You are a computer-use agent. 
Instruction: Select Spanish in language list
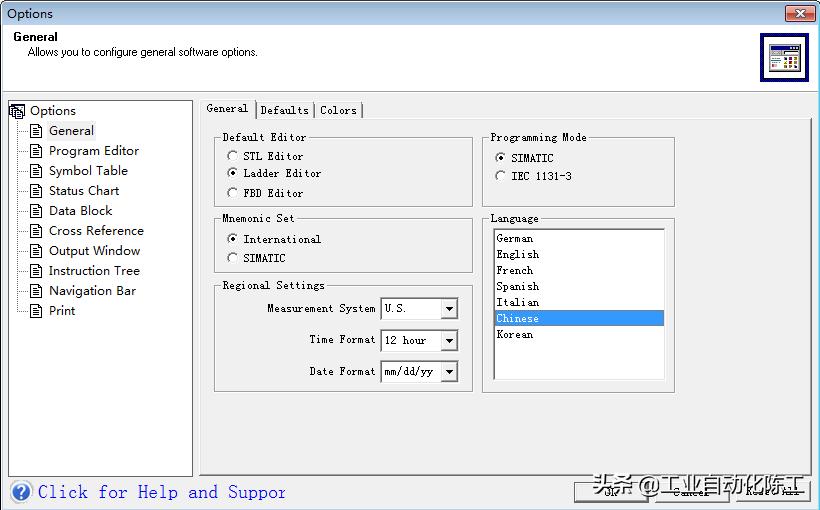[579, 287]
